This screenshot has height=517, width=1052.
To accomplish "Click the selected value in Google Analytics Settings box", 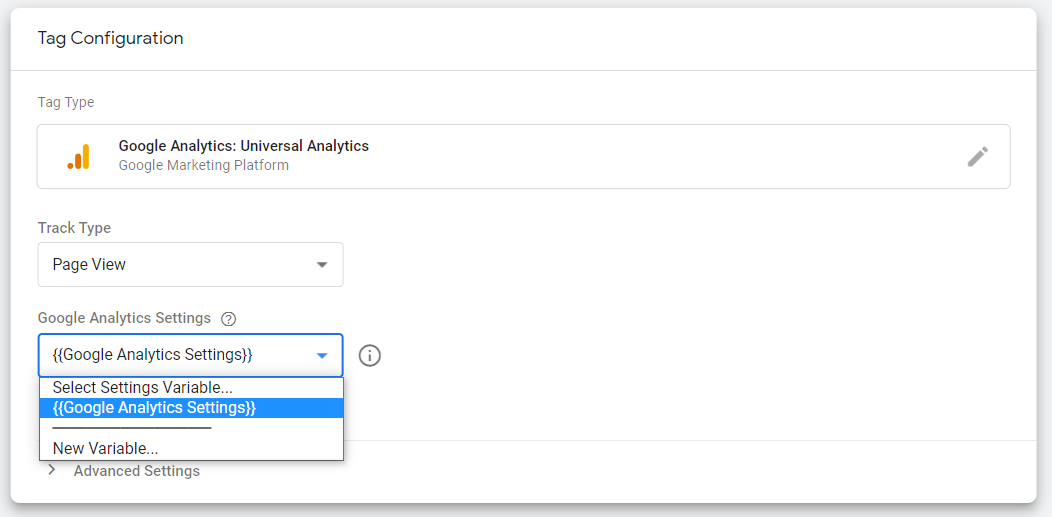I will [152, 355].
